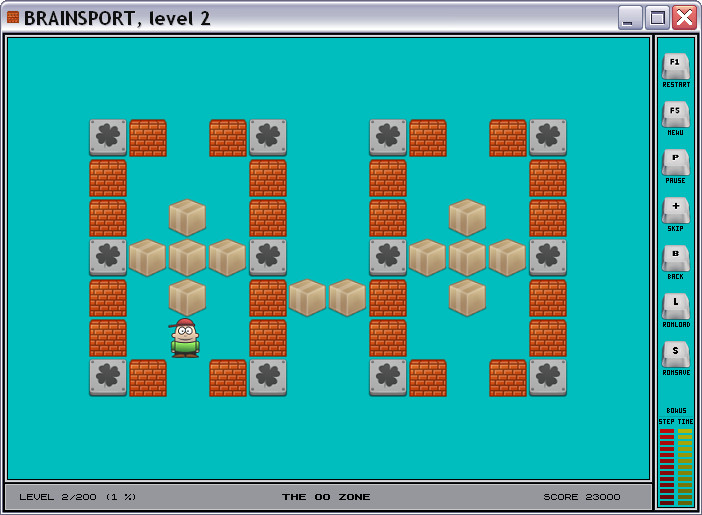Click the top-left clover tile of the left room
The image size is (702, 515).
[x=108, y=137]
